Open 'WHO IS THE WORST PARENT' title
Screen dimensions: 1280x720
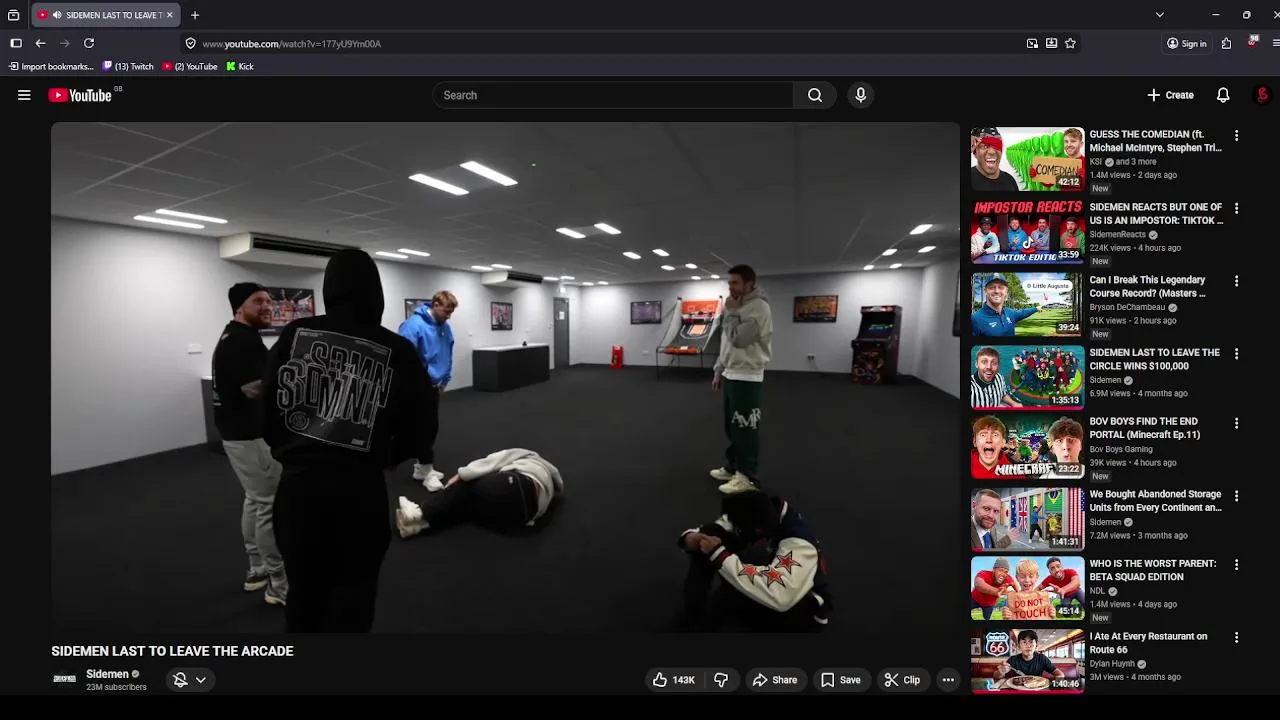pos(1152,570)
